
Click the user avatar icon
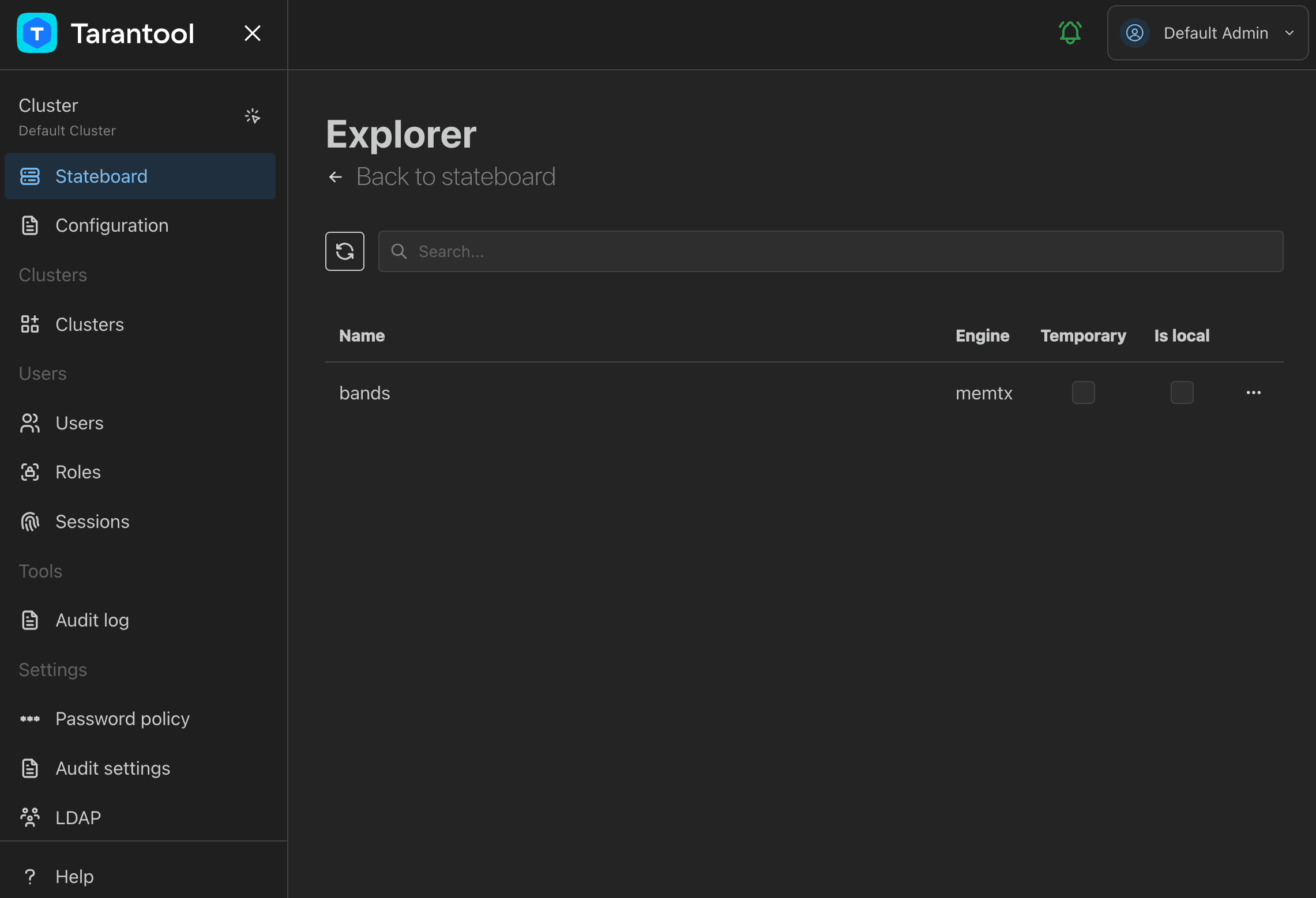(x=1134, y=33)
